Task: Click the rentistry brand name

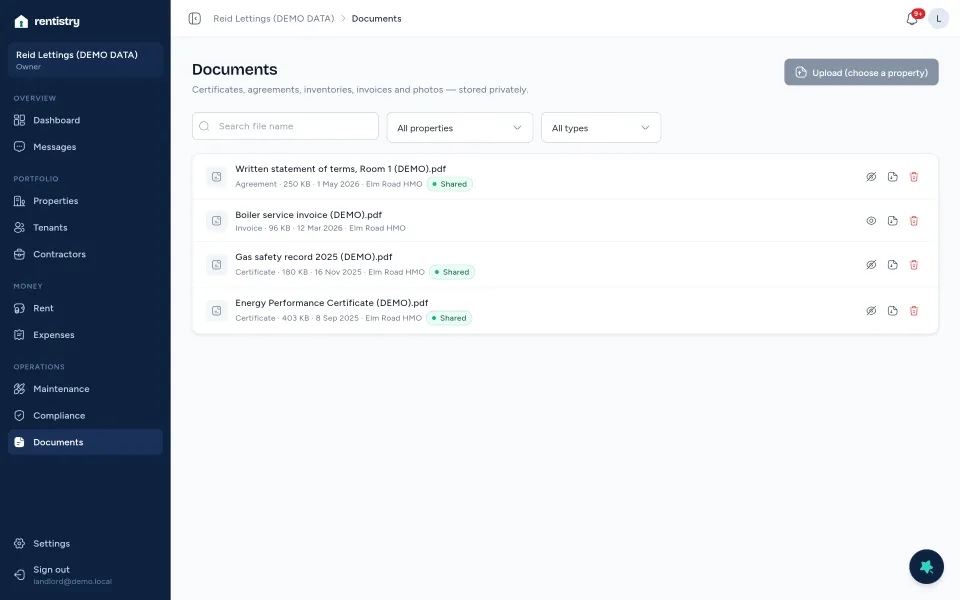Action: point(57,21)
